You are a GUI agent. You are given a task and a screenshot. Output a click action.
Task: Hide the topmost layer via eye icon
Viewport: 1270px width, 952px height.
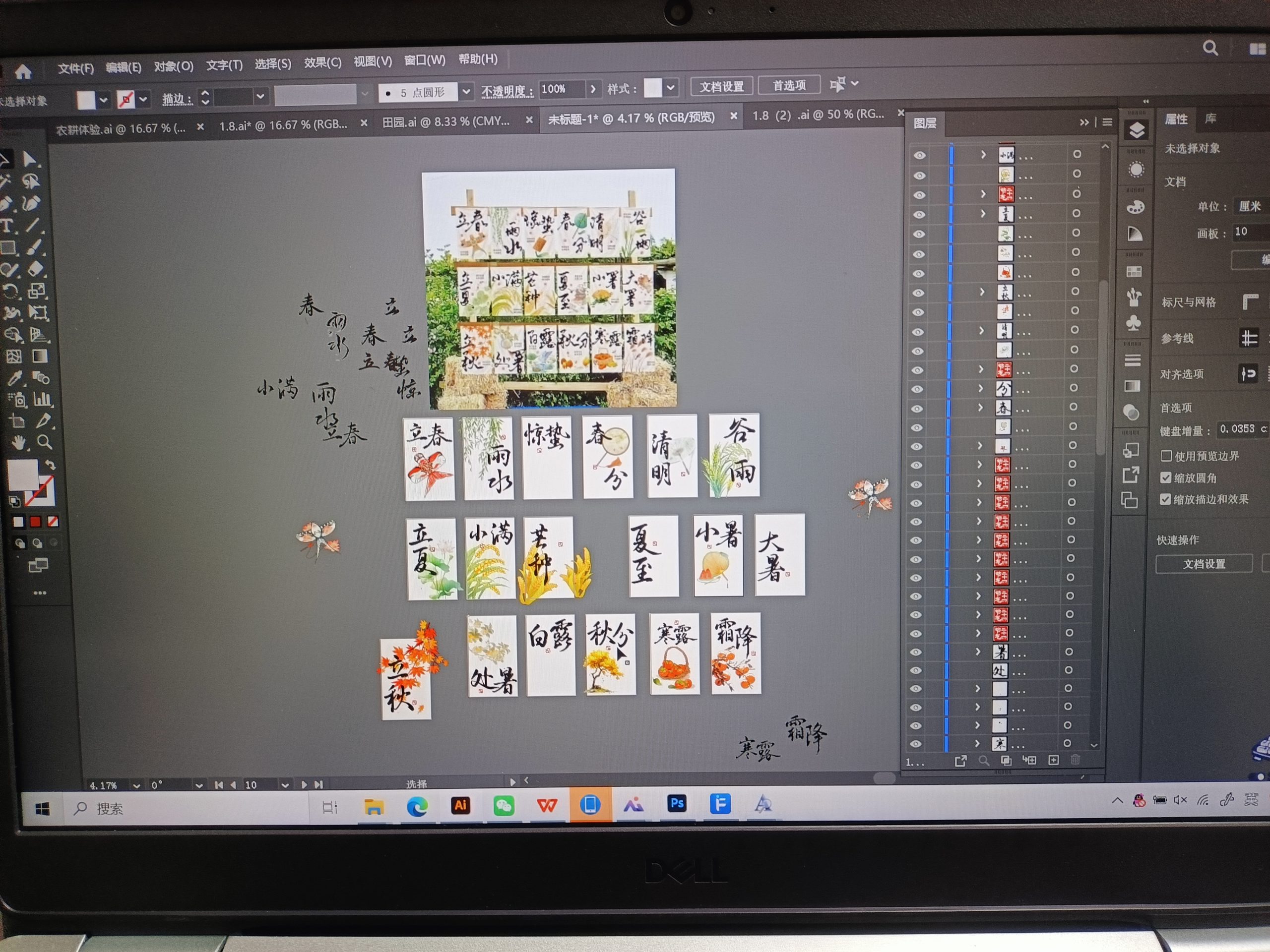pyautogui.click(x=920, y=155)
